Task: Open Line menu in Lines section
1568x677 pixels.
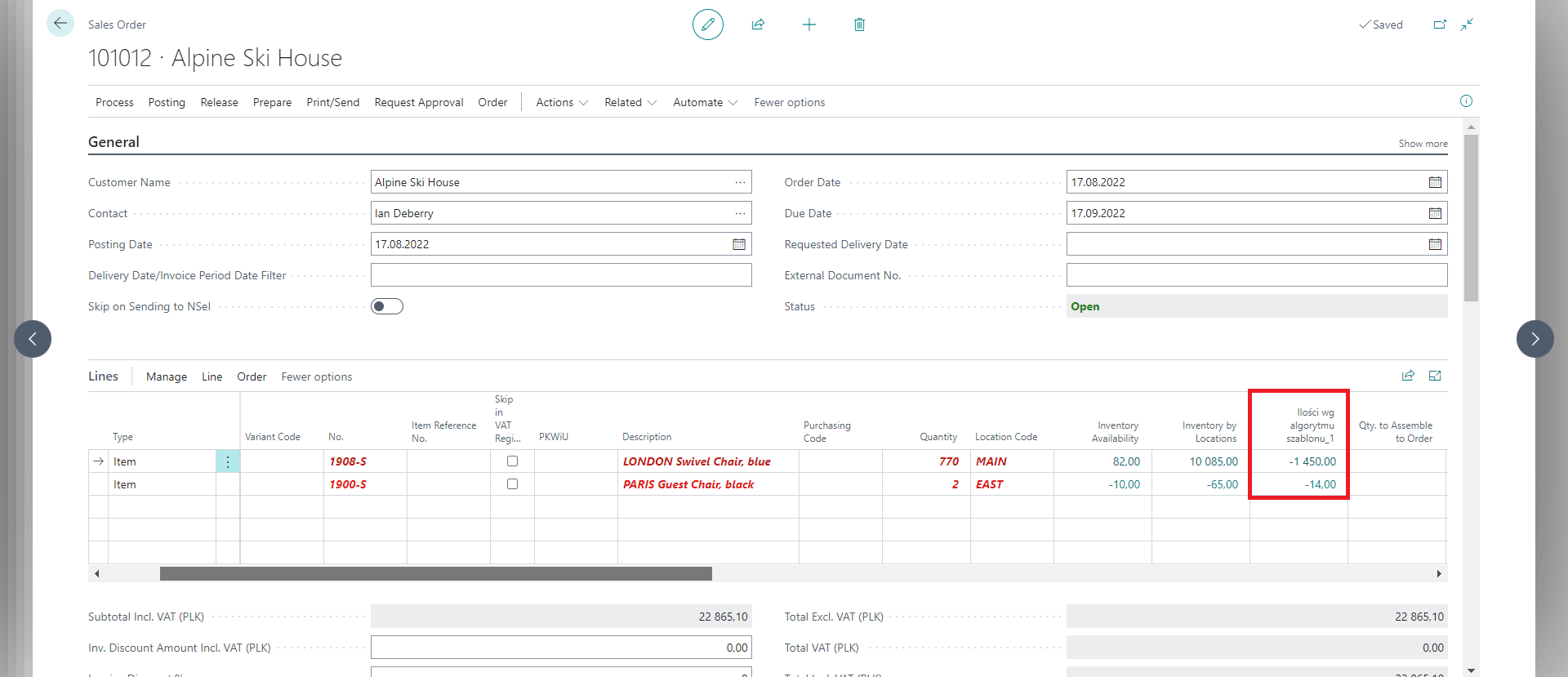Action: pos(212,376)
